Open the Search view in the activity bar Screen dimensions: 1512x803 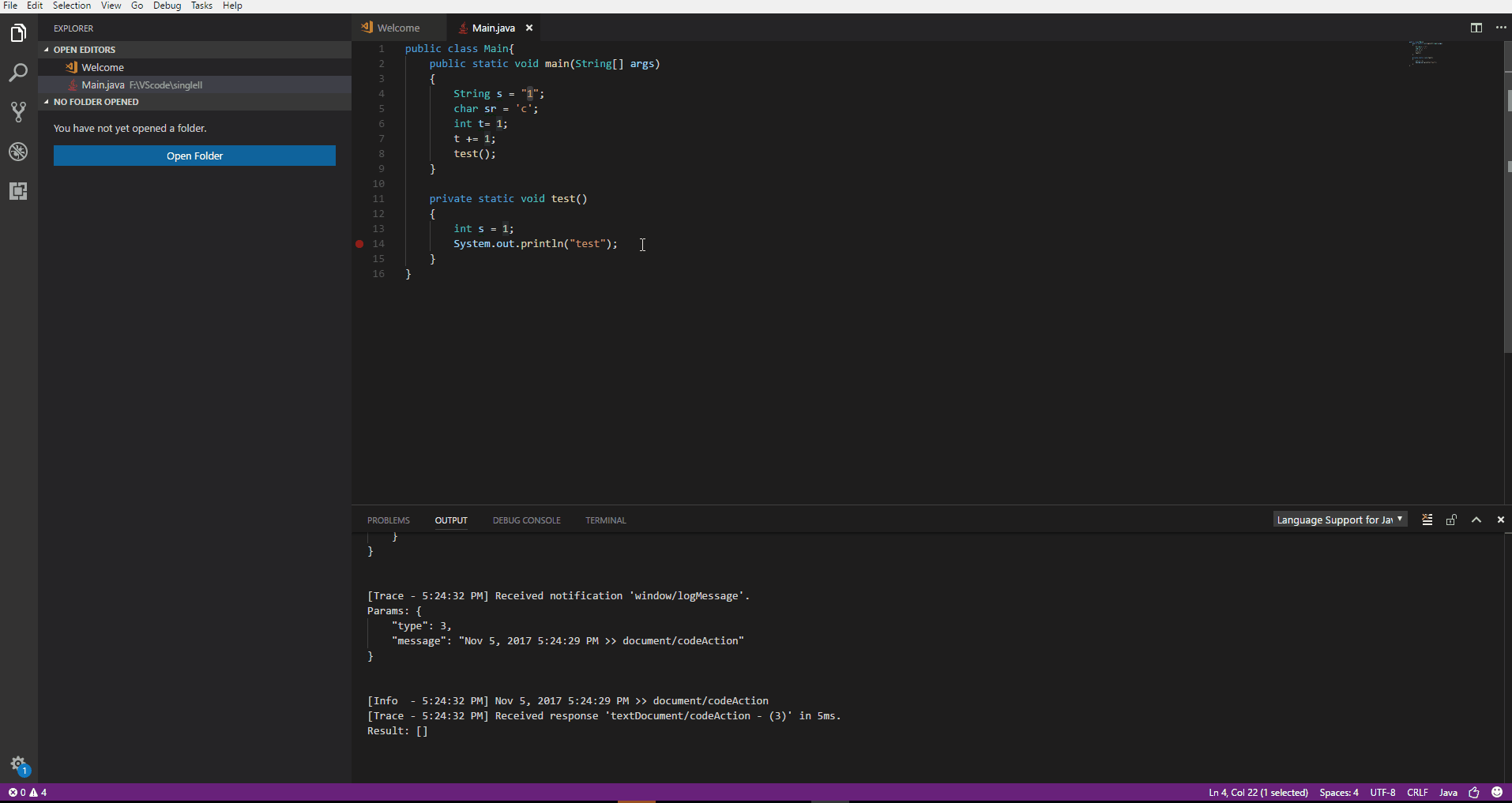[17, 72]
